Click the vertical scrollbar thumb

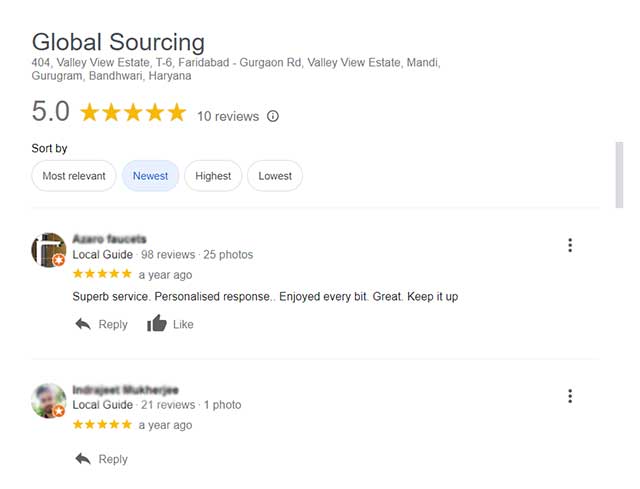pos(619,174)
